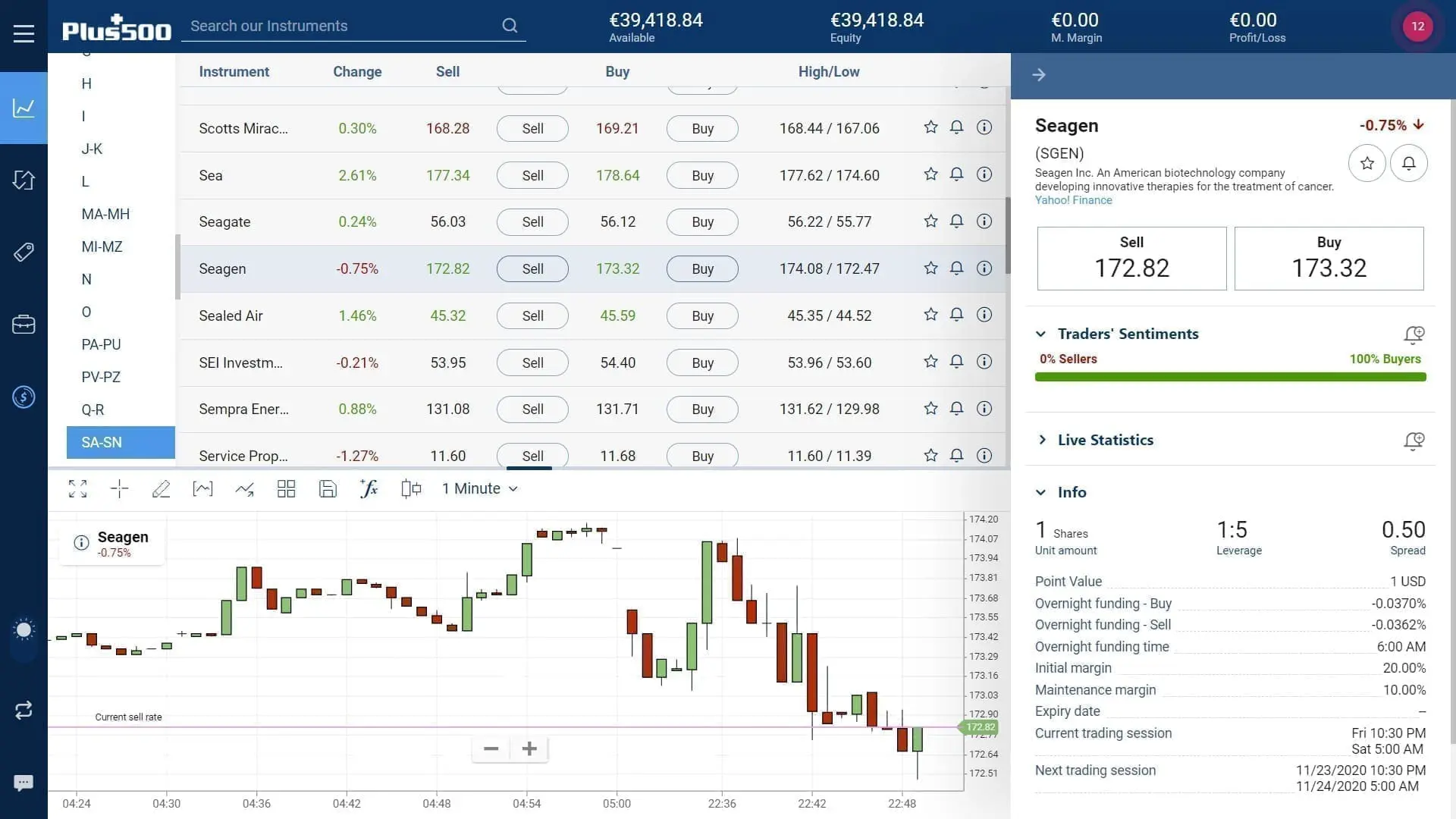This screenshot has width=1456, height=819.
Task: Select the SA-SN letter category
Action: (121, 442)
